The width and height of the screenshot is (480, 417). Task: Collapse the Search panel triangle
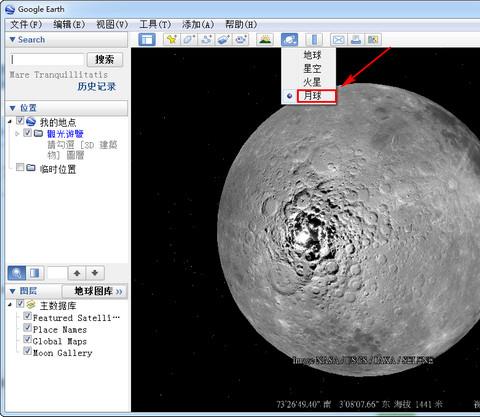[13, 39]
